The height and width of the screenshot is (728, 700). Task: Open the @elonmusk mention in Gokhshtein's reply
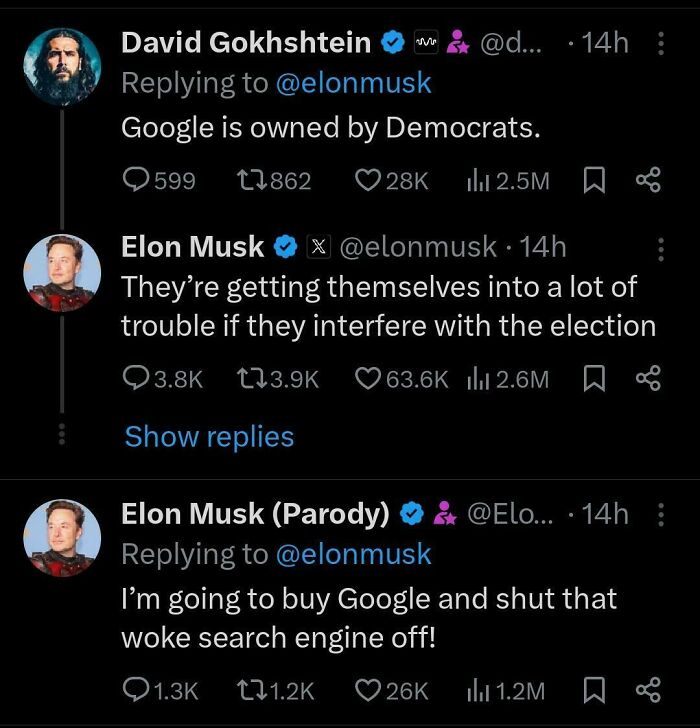pyautogui.click(x=353, y=83)
